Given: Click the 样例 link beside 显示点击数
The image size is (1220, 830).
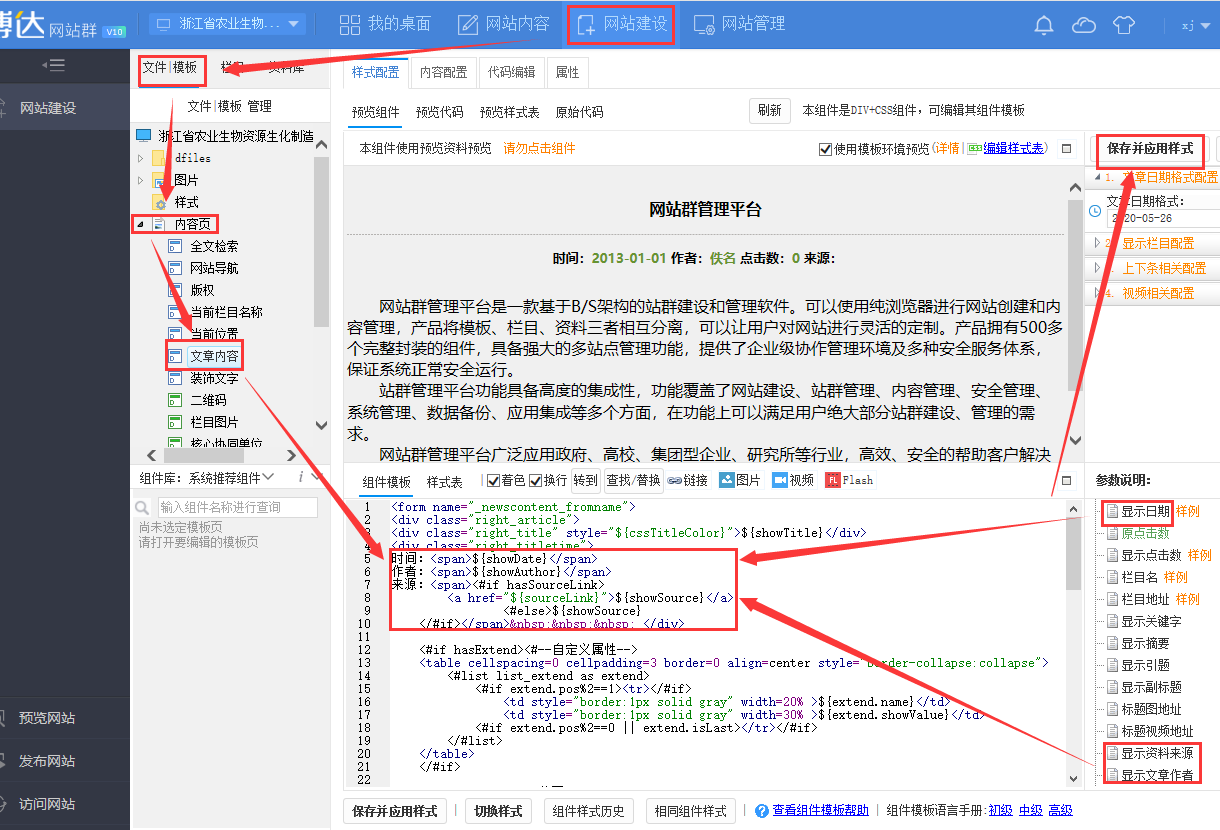Looking at the screenshot, I should click(x=1199, y=555).
